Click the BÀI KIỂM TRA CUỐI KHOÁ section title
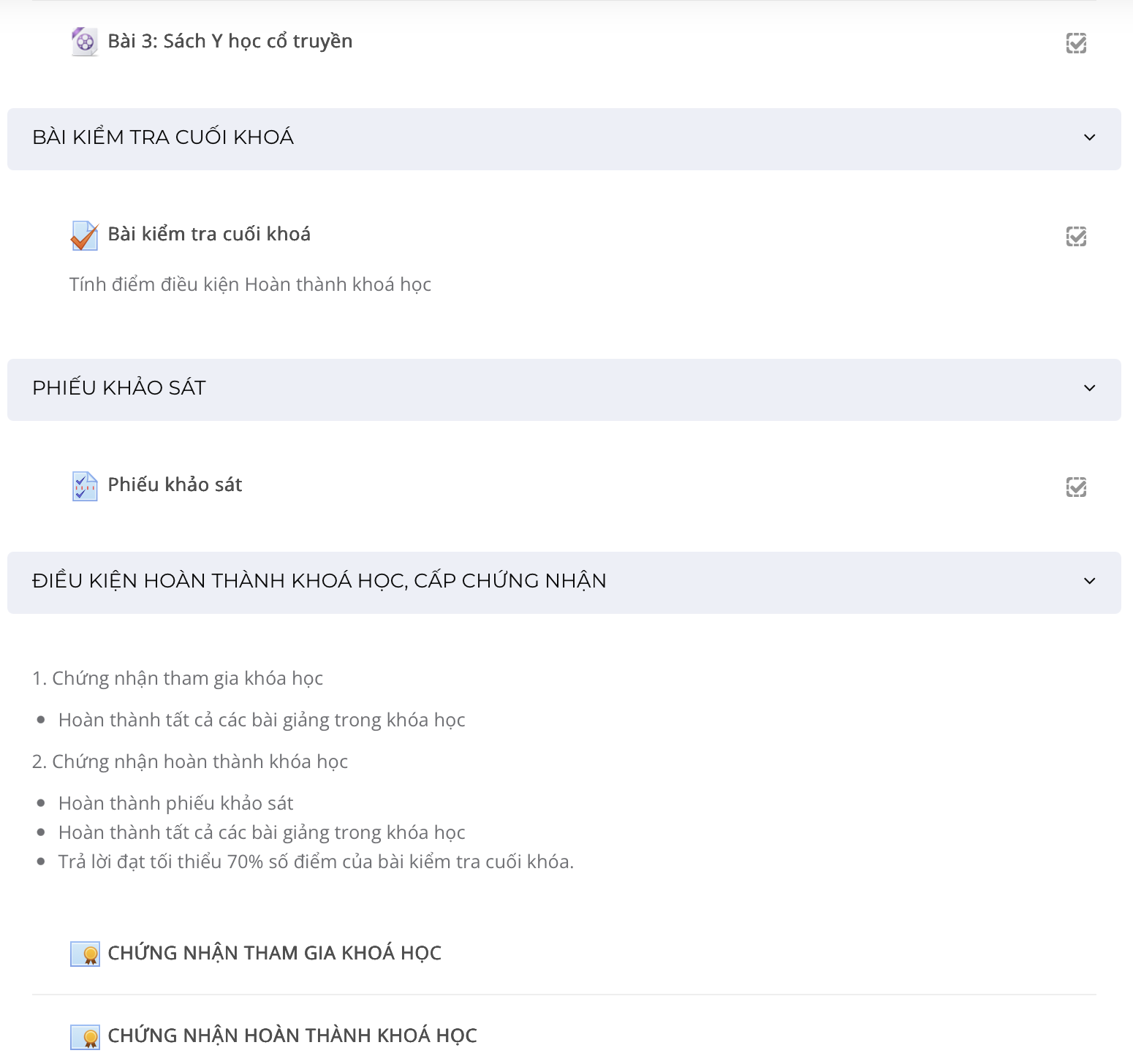The image size is (1133, 1064). [163, 137]
